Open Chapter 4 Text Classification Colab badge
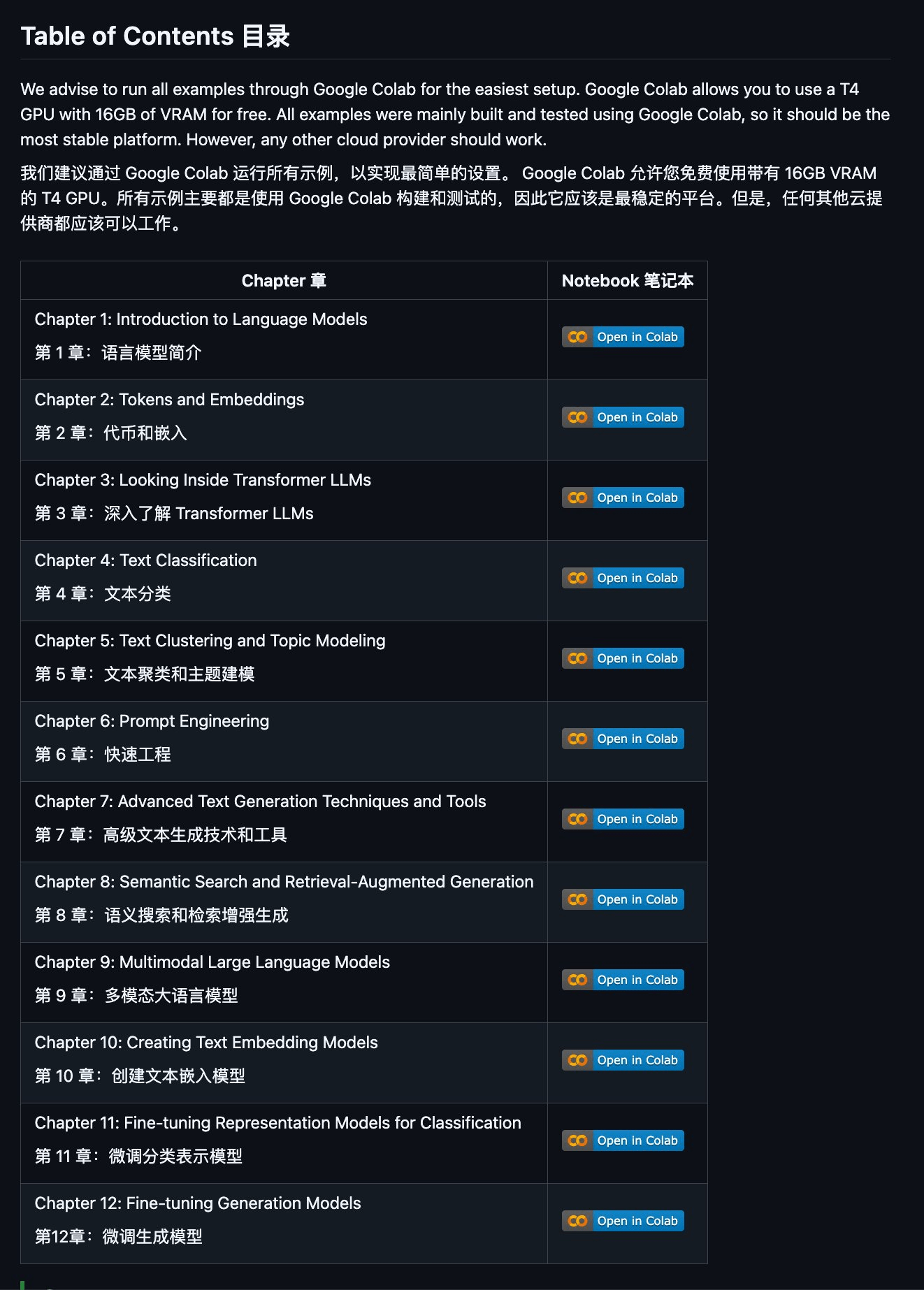 pyautogui.click(x=623, y=578)
